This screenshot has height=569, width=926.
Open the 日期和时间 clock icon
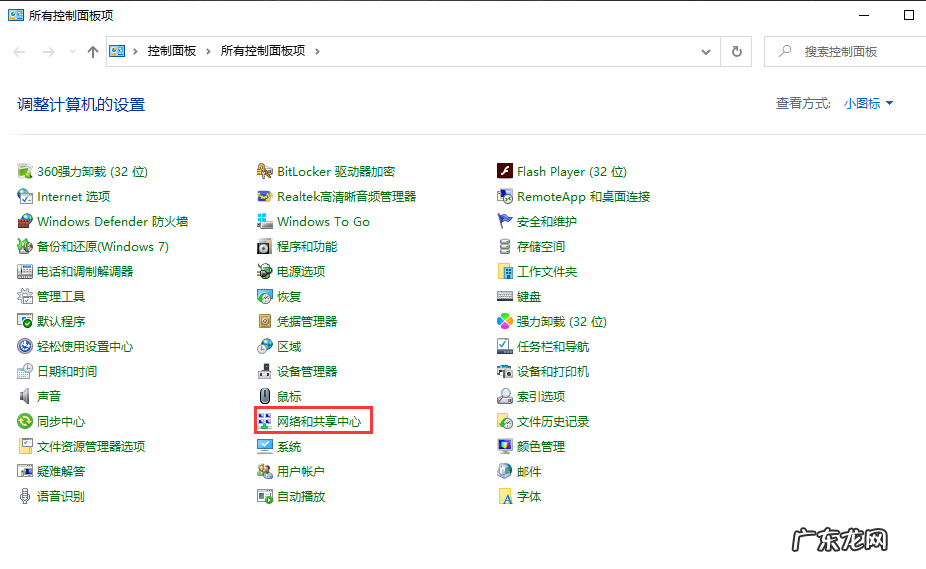tap(25, 371)
